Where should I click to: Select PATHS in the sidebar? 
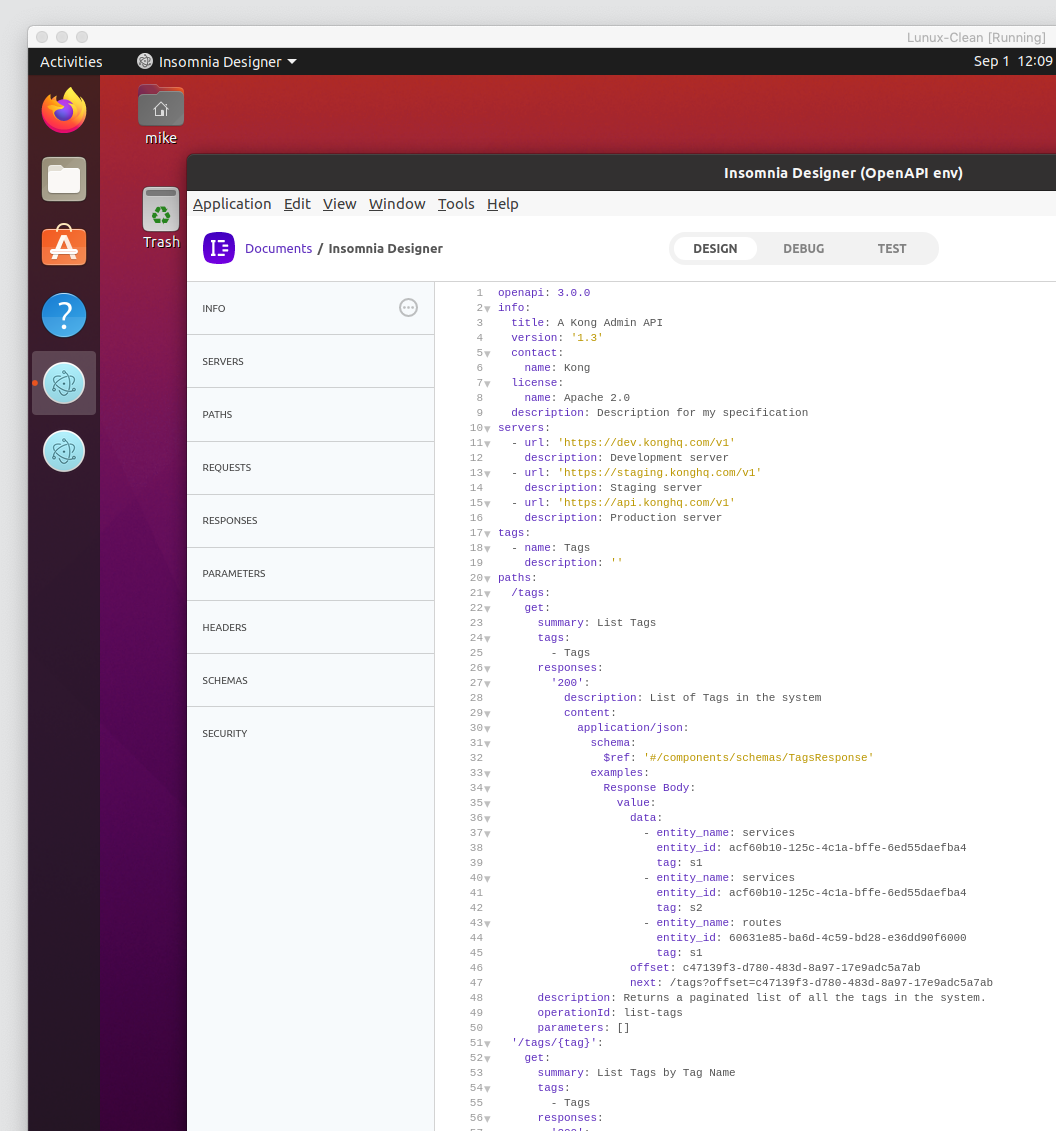(310, 415)
